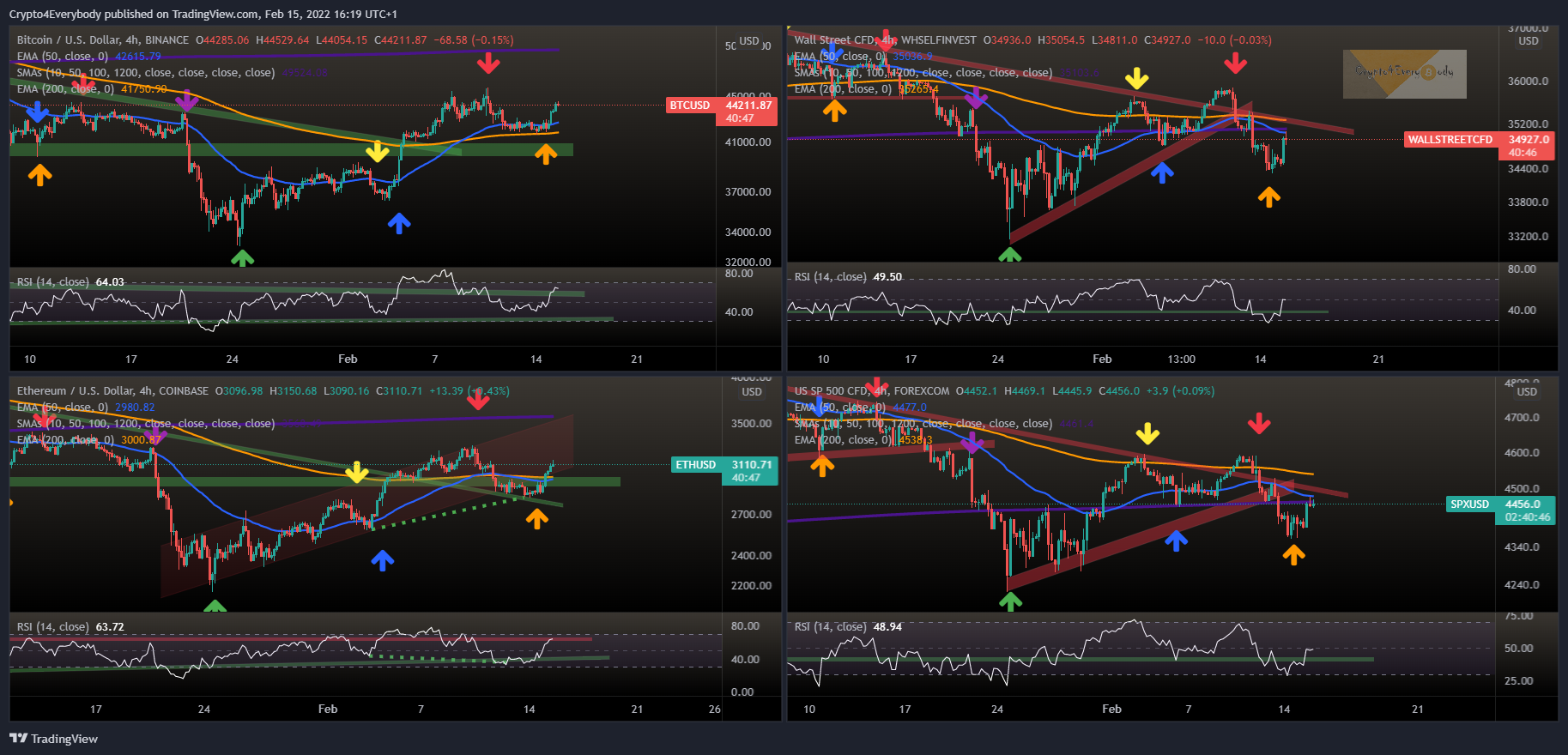
Task: Click the 4500.0 price axis label
Action: (x=1523, y=489)
